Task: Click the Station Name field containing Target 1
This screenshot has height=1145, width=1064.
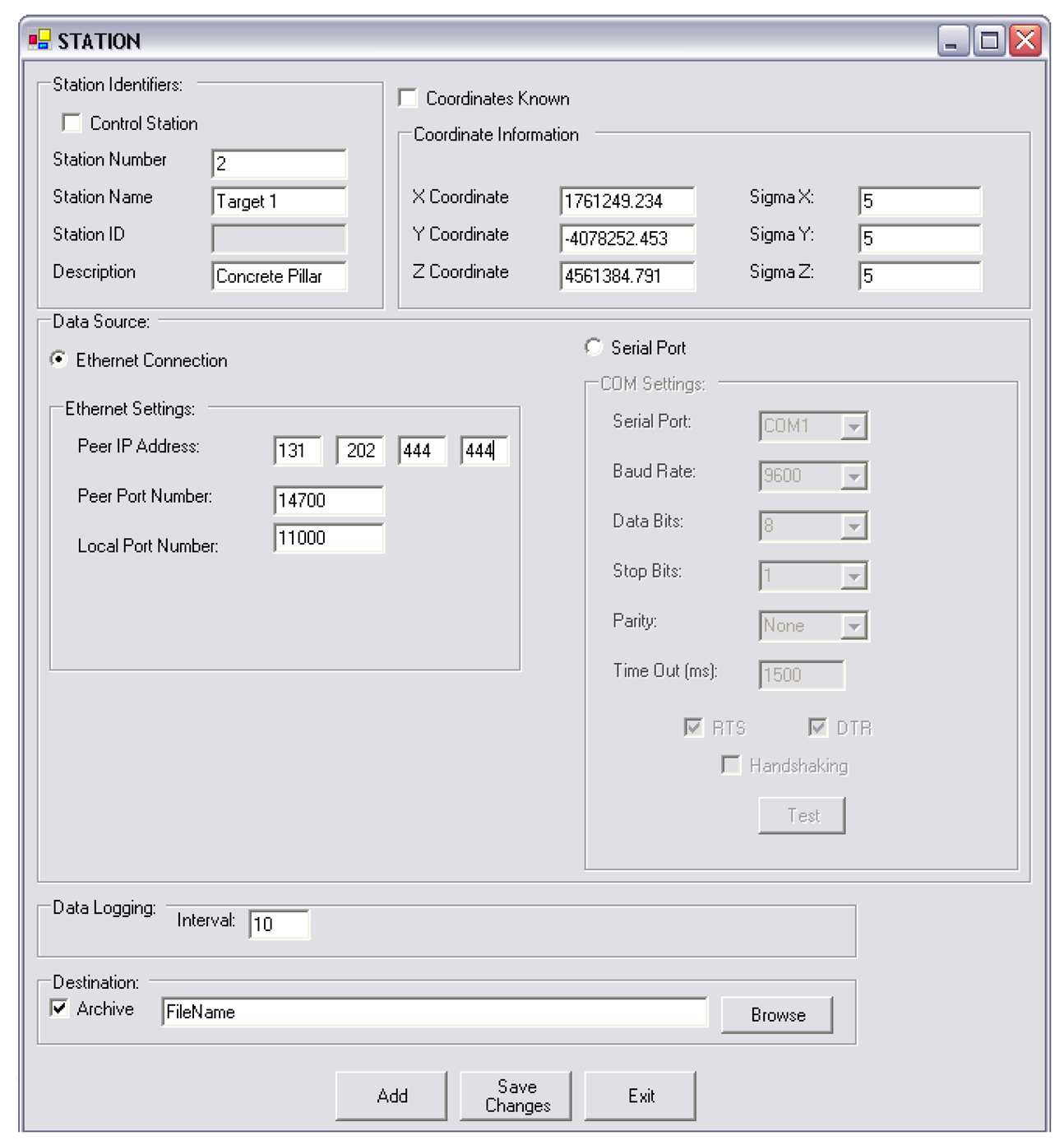Action: (280, 202)
